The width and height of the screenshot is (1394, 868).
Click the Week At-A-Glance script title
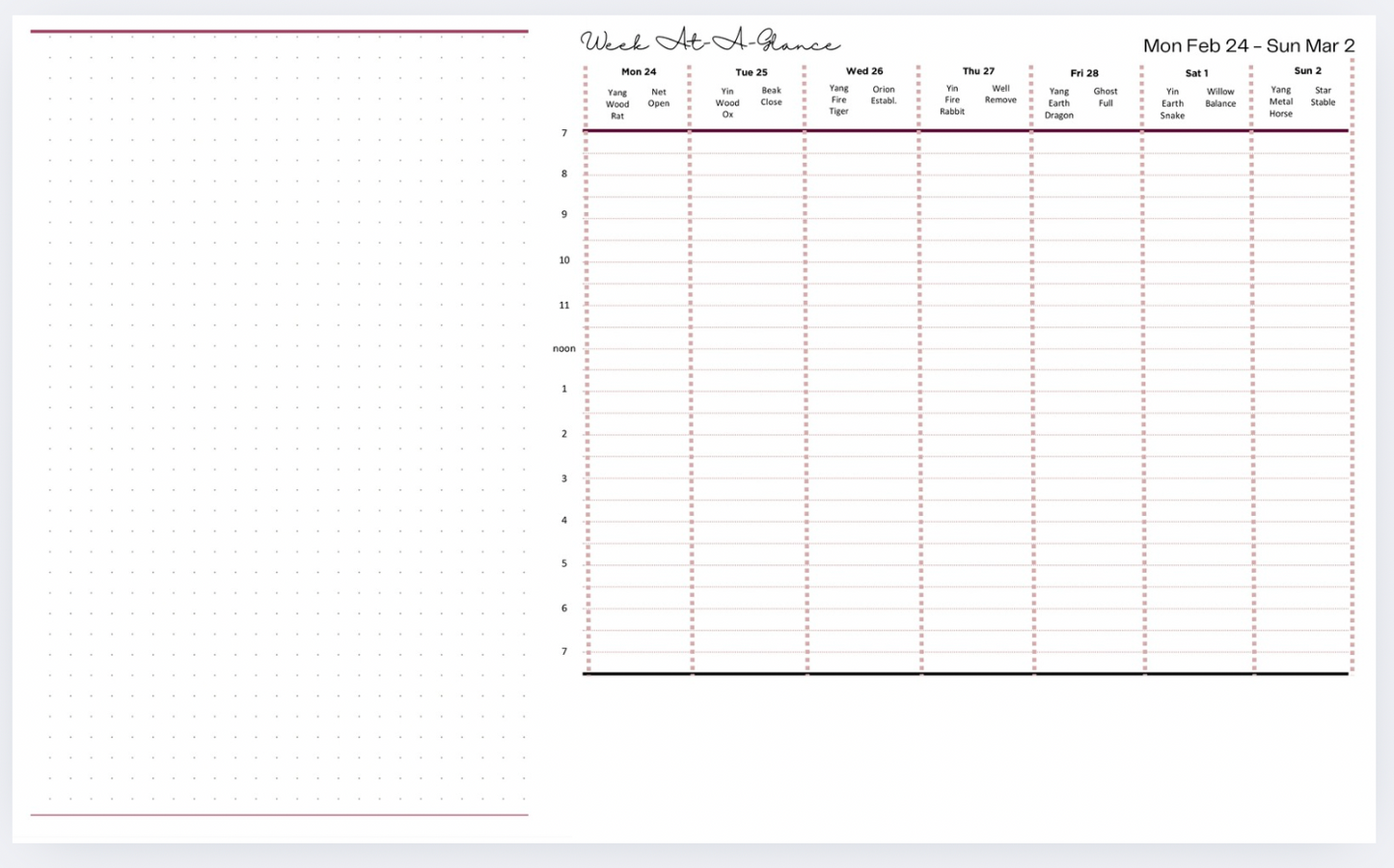[710, 41]
